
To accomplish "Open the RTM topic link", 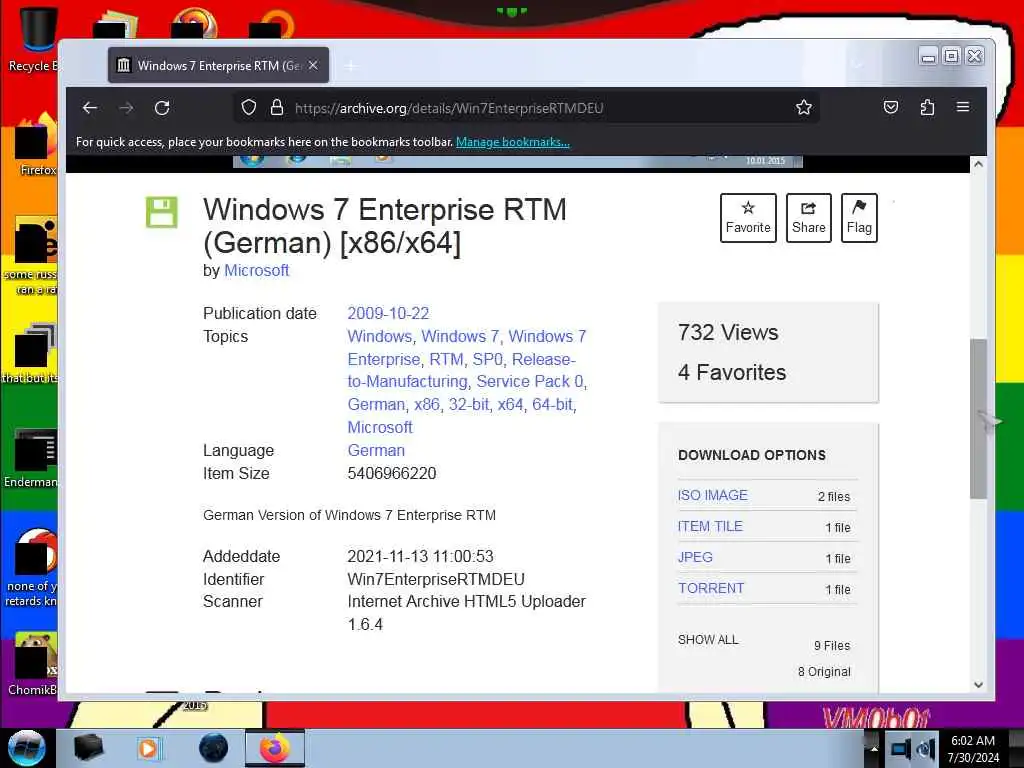I will click(x=446, y=359).
